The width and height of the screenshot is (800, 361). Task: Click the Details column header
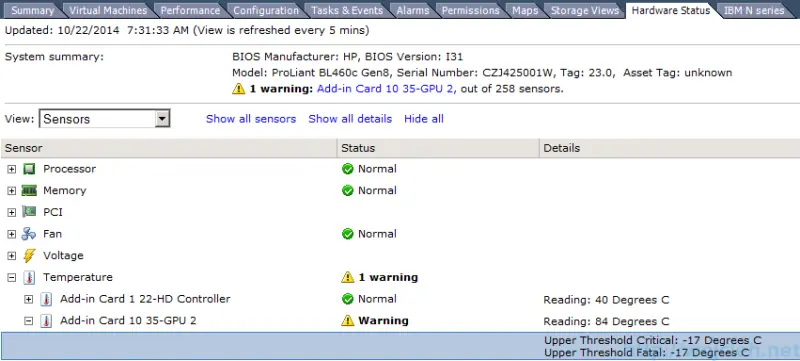click(669, 148)
